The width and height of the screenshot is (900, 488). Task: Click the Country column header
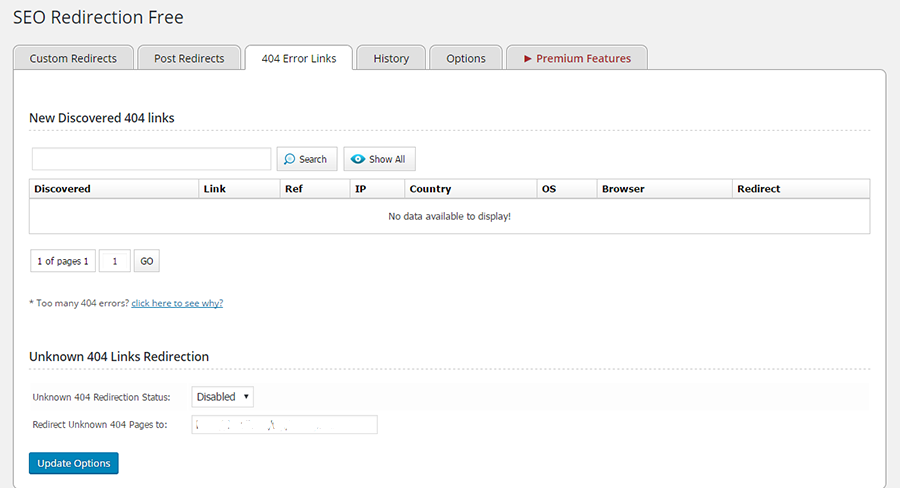[x=471, y=189]
